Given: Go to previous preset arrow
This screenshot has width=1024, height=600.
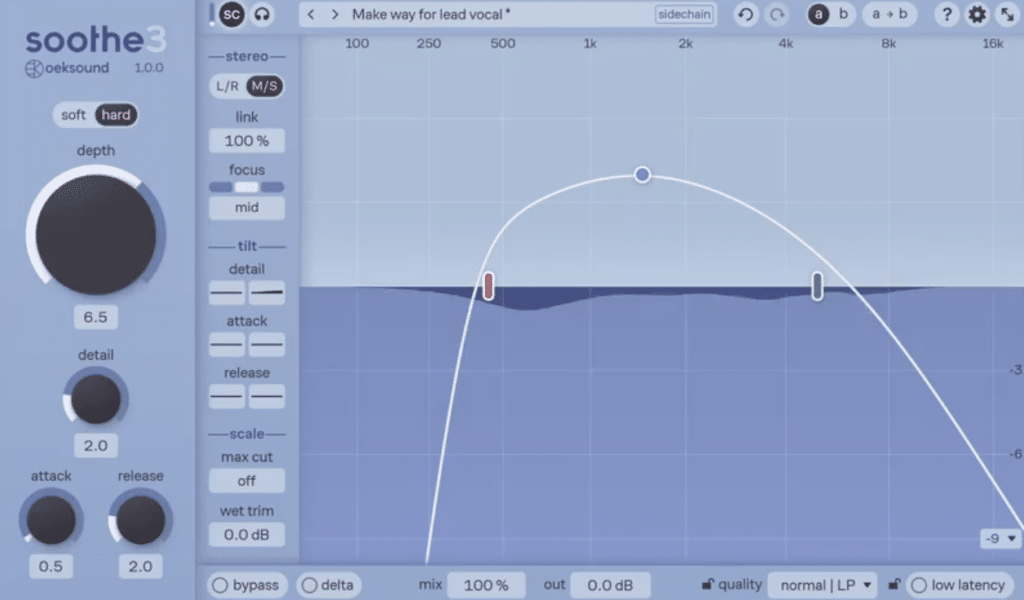Looking at the screenshot, I should (x=311, y=14).
